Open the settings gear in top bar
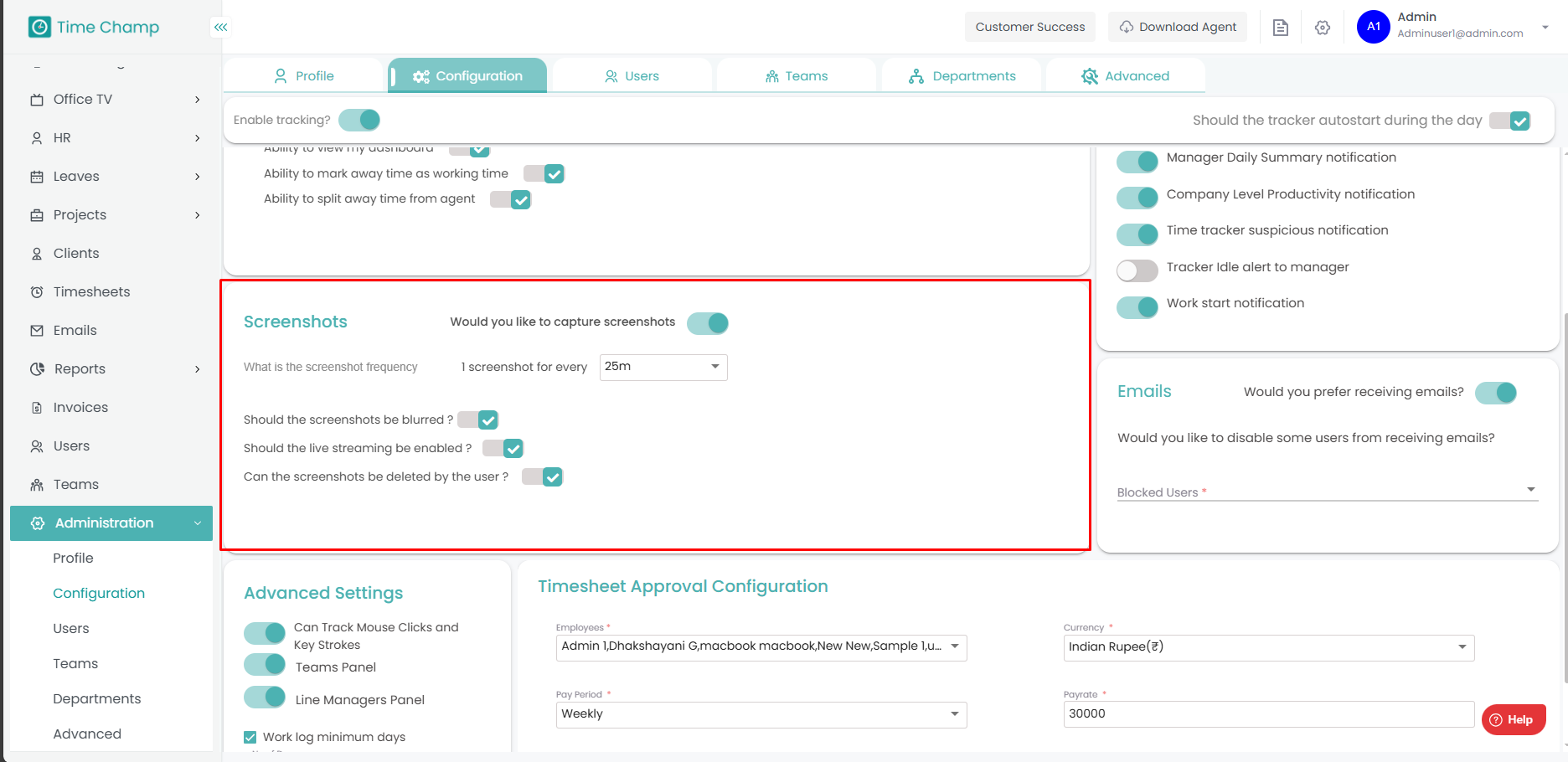The width and height of the screenshot is (1568, 762). tap(1323, 28)
